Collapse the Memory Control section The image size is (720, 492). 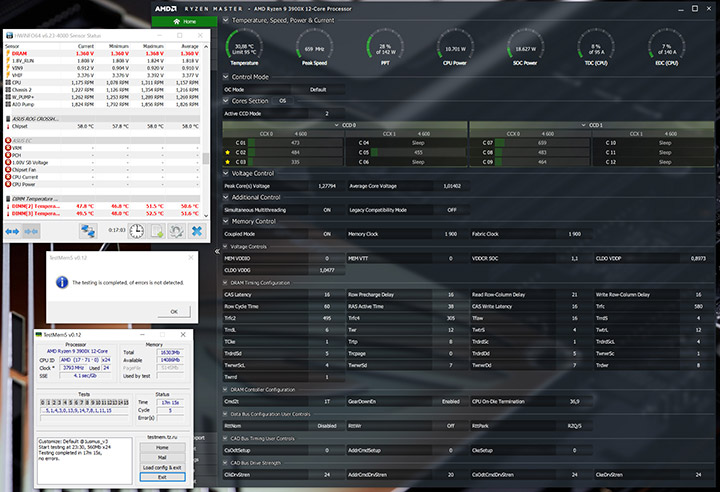tap(225, 221)
